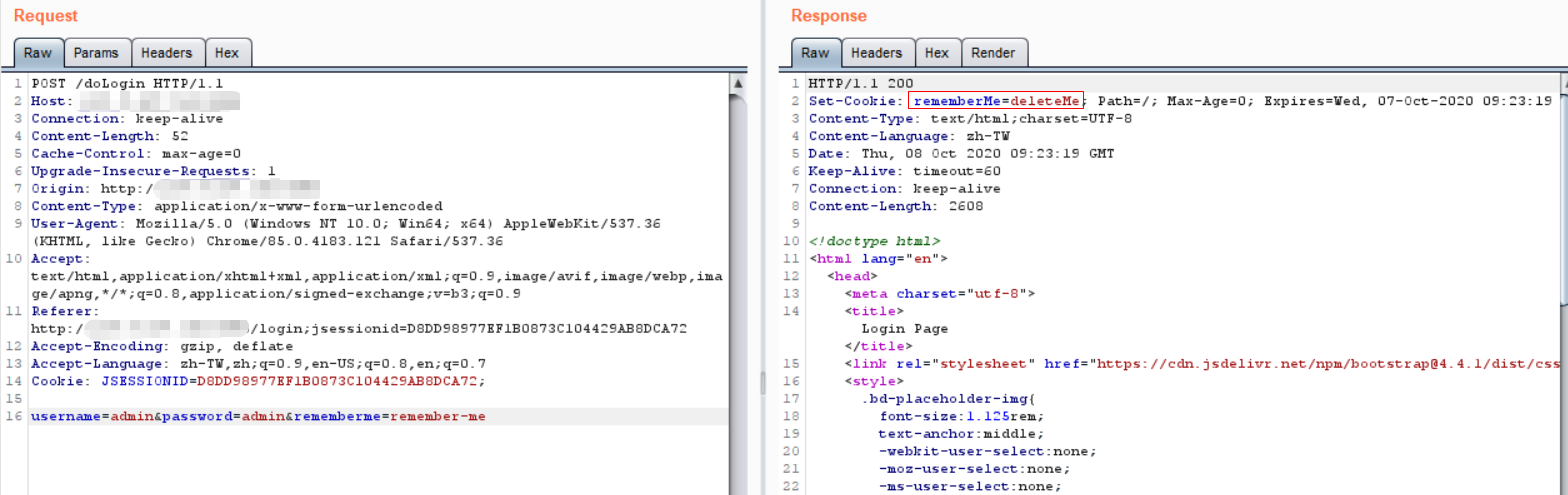Select the Request Raw tab

[x=38, y=53]
